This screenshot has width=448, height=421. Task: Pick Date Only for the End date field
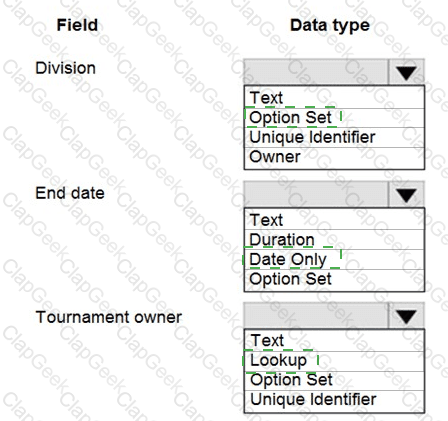[x=334, y=260]
